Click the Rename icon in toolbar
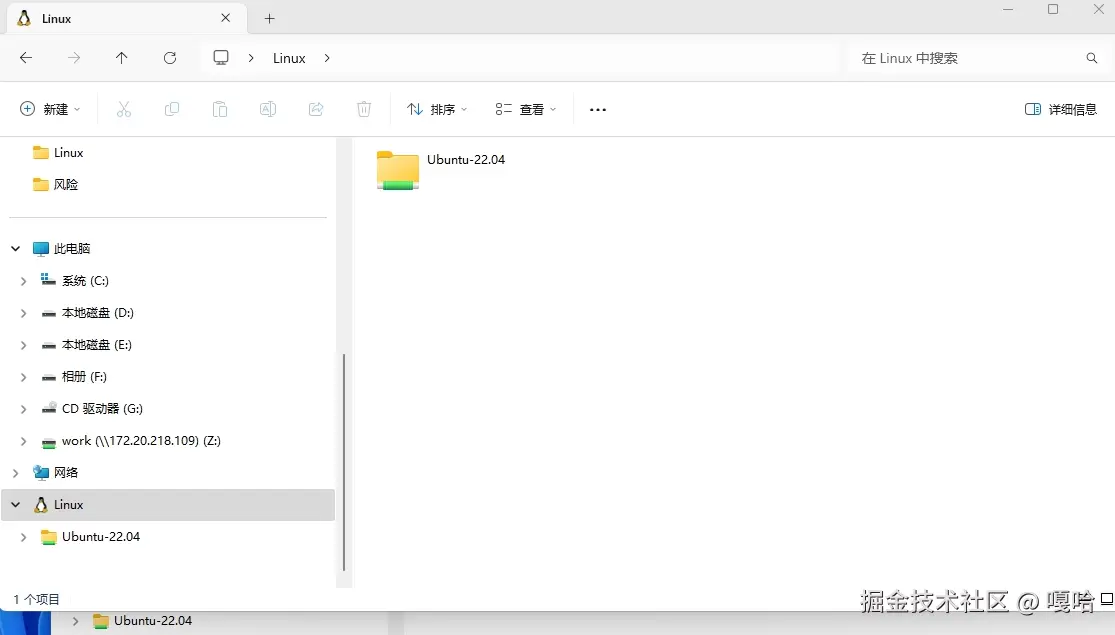Screen dimensions: 1115x635 pyautogui.click(x=268, y=109)
